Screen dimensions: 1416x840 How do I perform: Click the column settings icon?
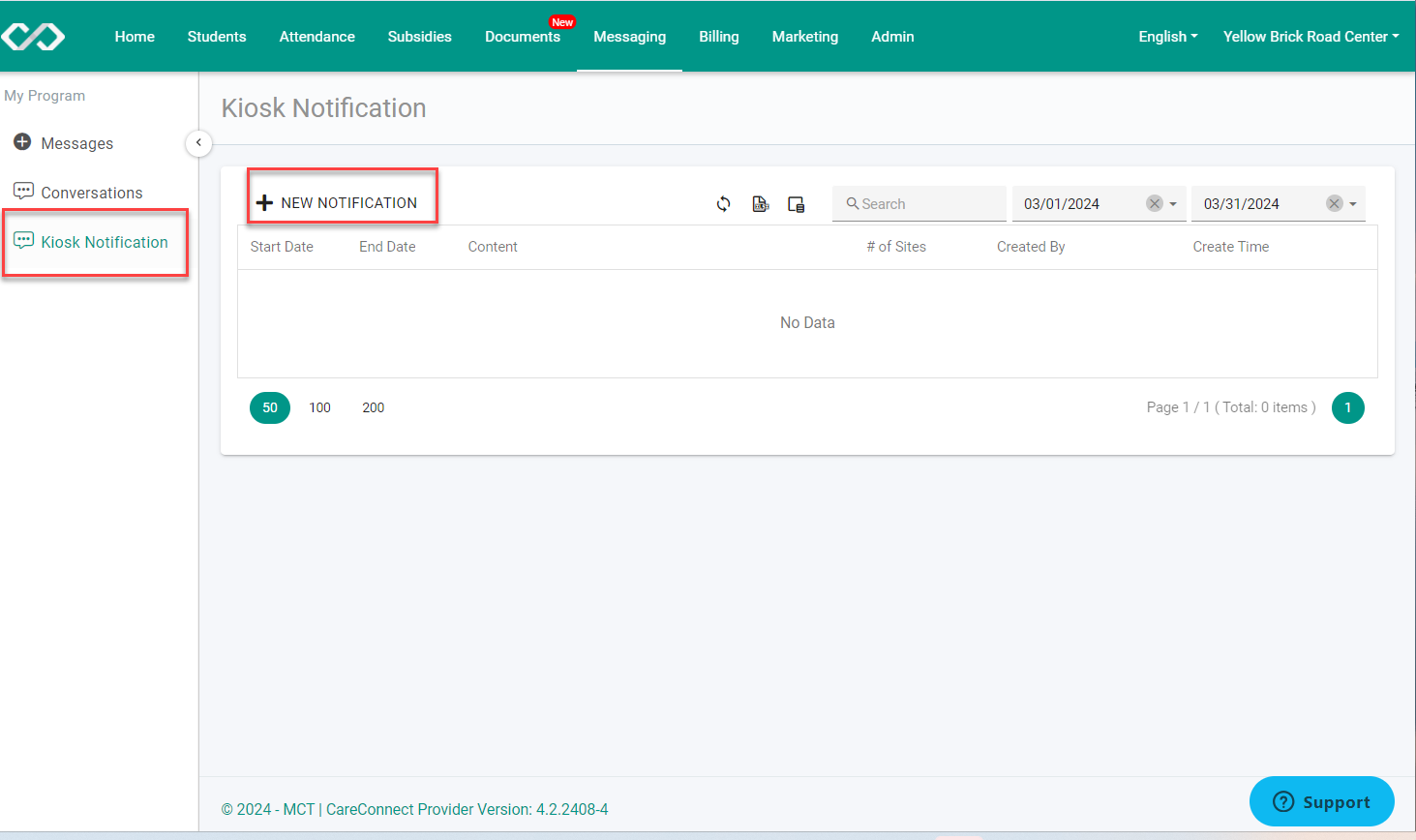(797, 204)
